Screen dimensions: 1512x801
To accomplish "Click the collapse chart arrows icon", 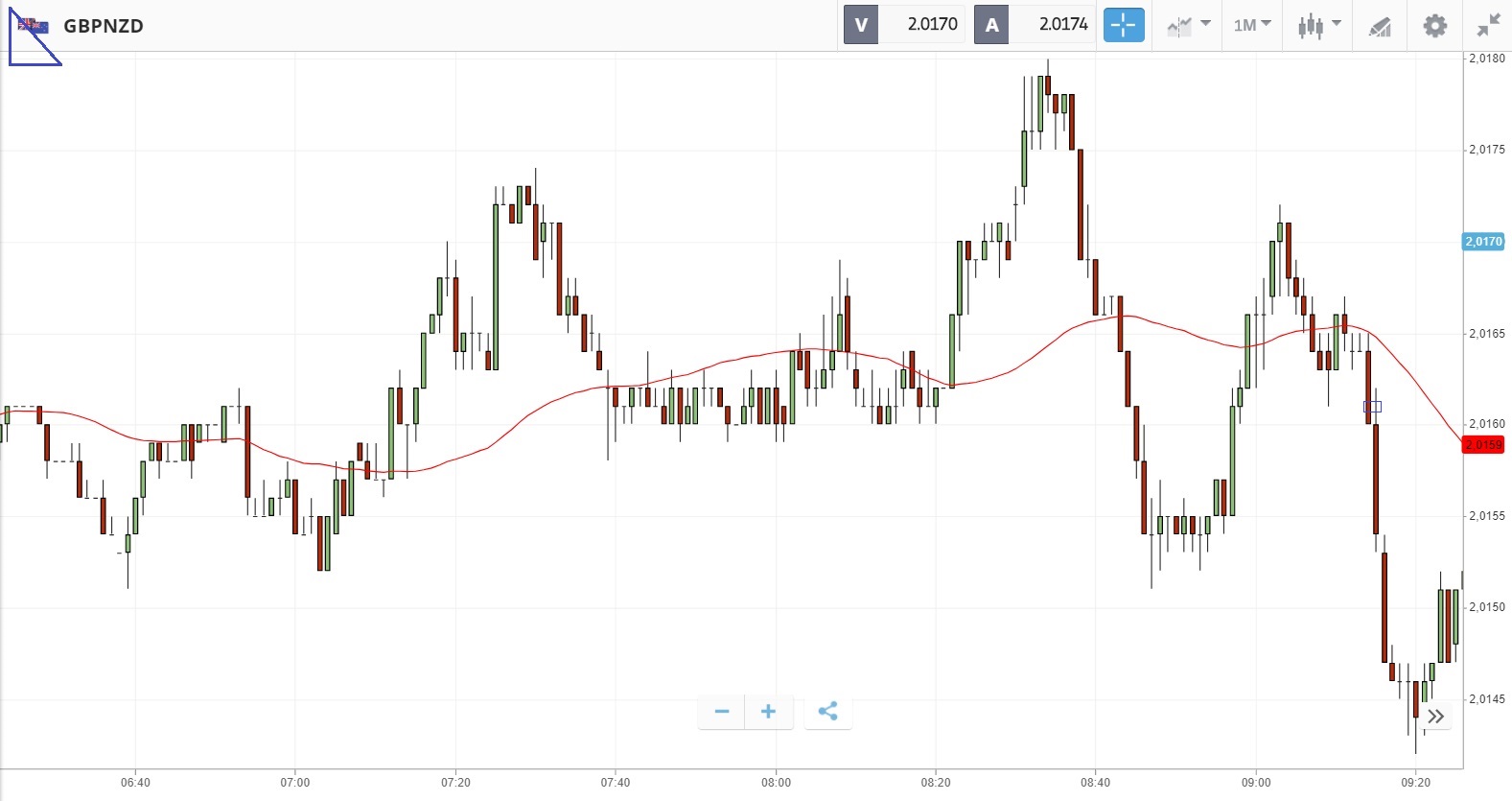I will click(1488, 25).
